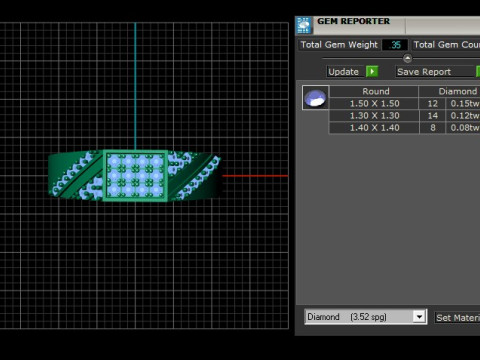The width and height of the screenshot is (480, 360).
Task: Click the ring's square gem cluster in viewport
Action: (135, 176)
